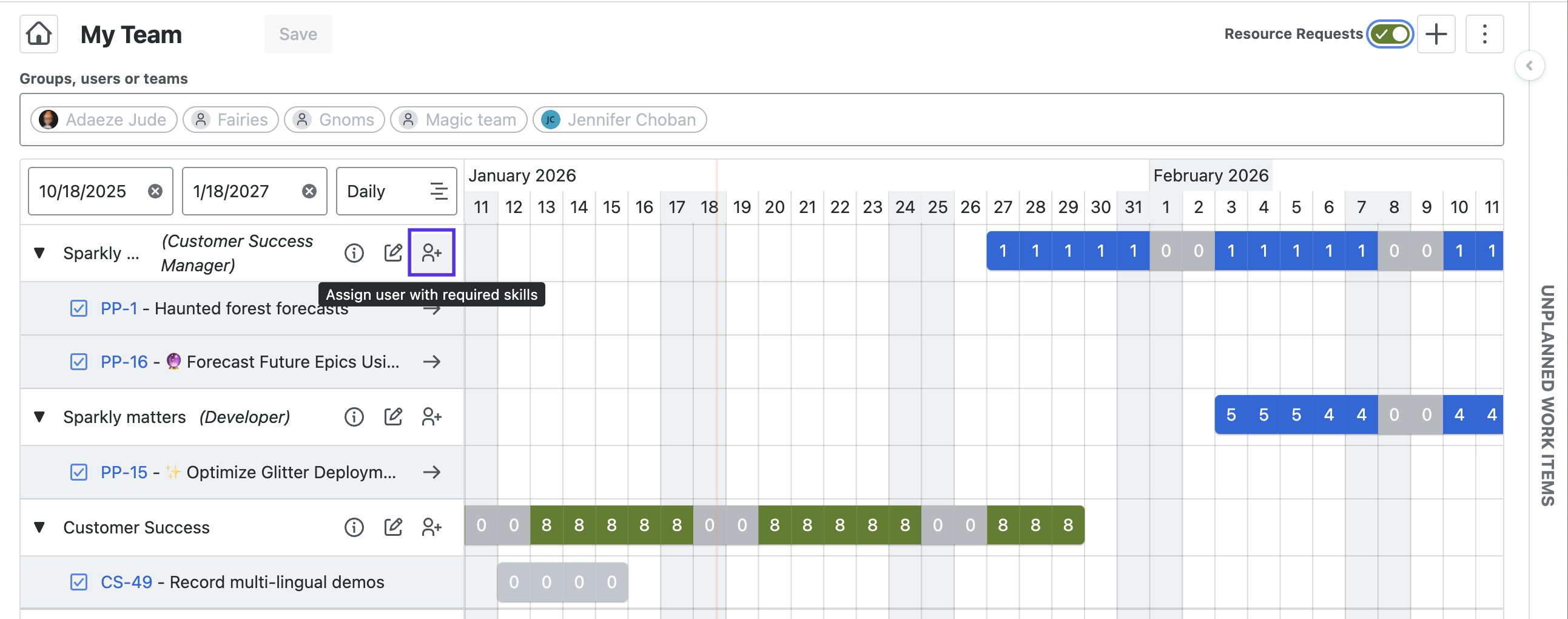Open the PP-15 issue link
This screenshot has height=619, width=1568.
[124, 472]
